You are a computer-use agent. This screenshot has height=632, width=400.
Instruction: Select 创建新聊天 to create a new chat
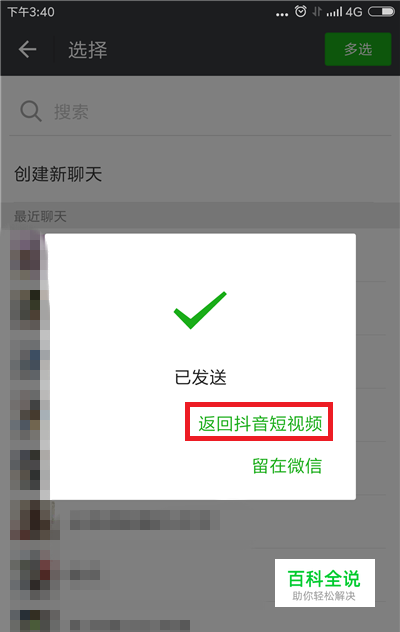(58, 174)
